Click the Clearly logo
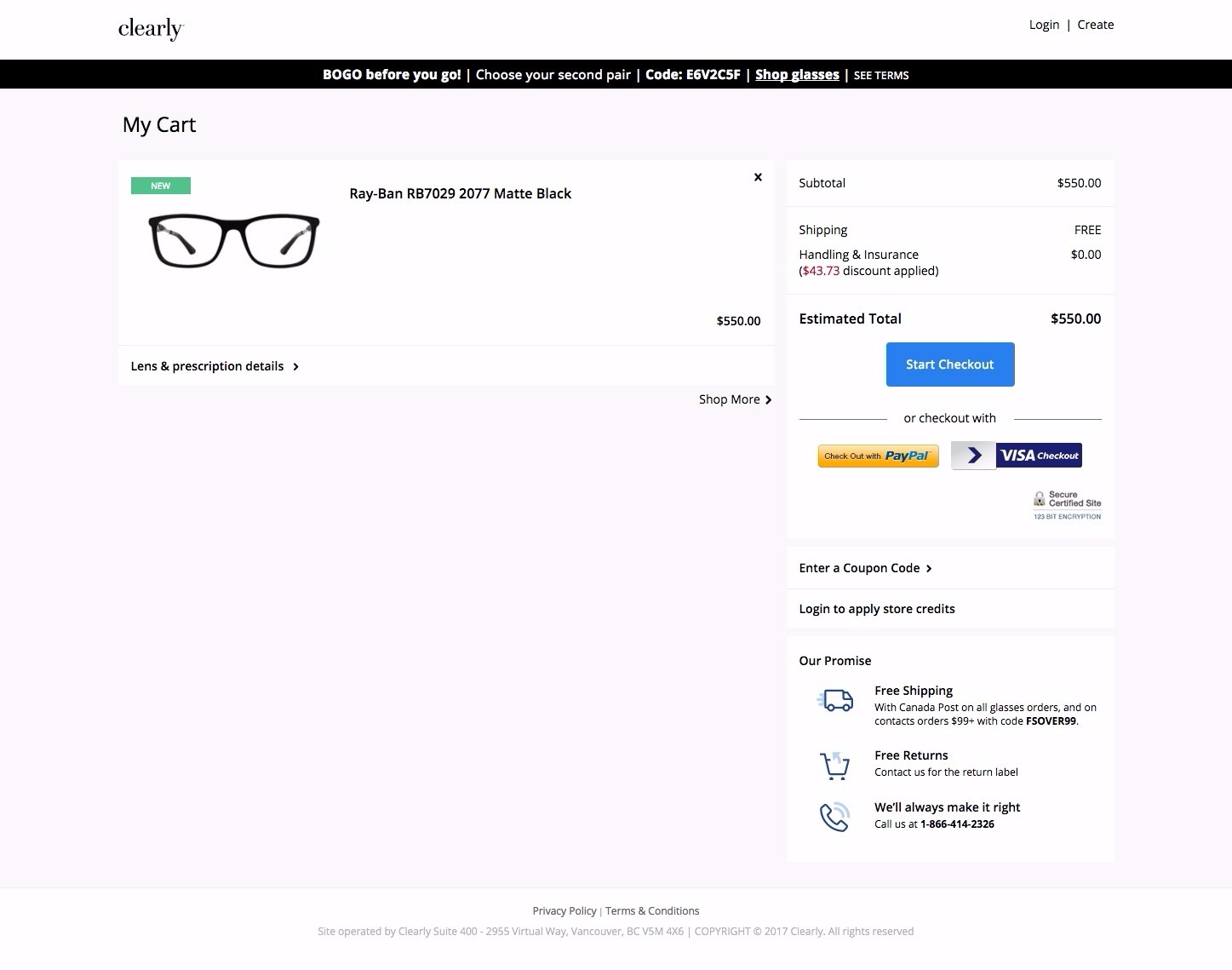The image size is (1232, 970). tap(151, 28)
